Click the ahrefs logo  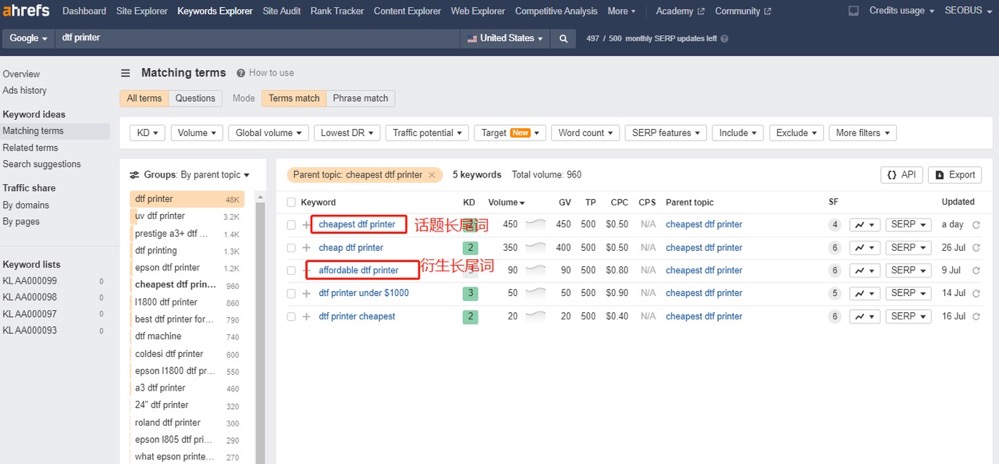(x=28, y=11)
